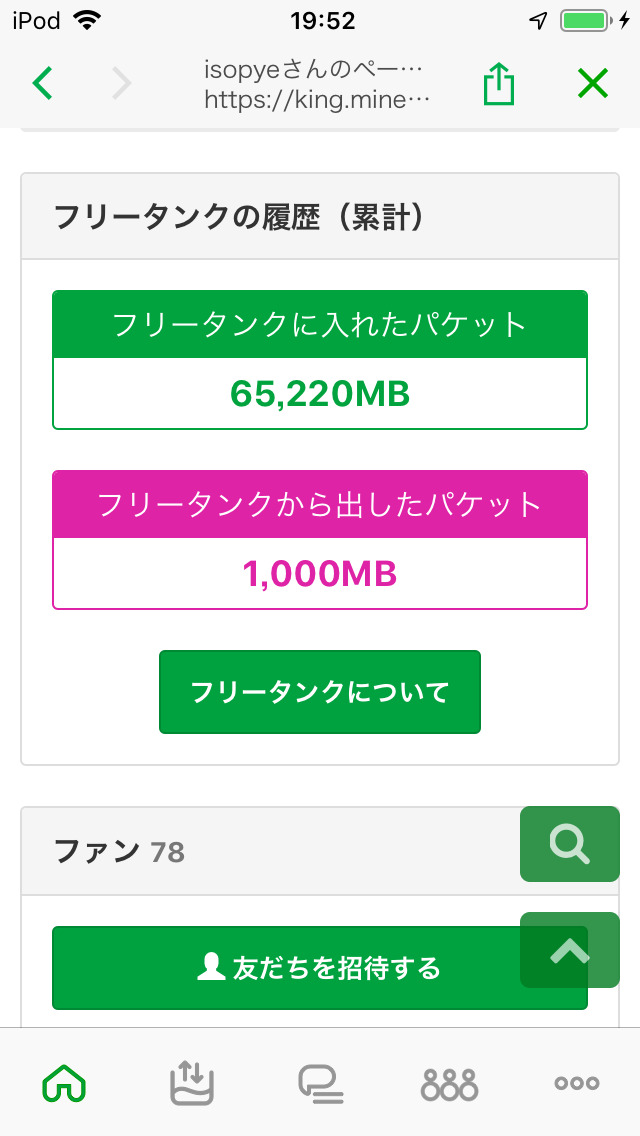Tap the page URL address text
The width and height of the screenshot is (640, 1136).
click(316, 100)
